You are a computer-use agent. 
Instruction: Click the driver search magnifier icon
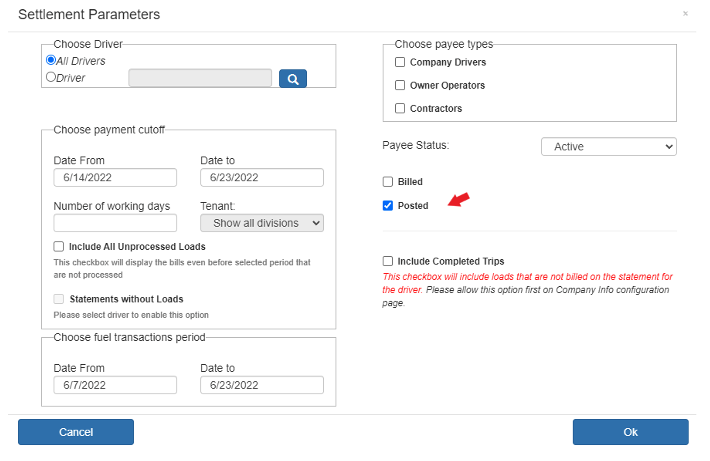click(293, 79)
